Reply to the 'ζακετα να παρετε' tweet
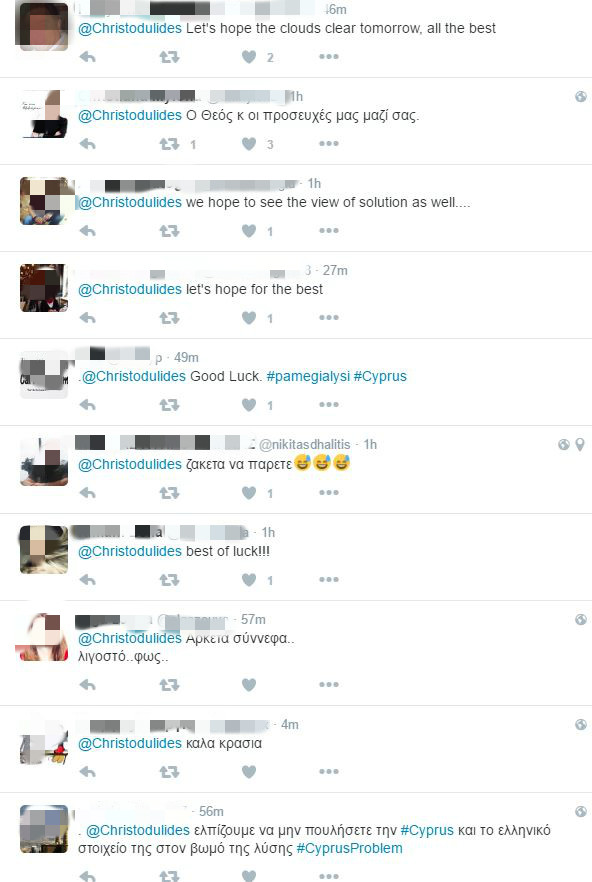 point(87,493)
